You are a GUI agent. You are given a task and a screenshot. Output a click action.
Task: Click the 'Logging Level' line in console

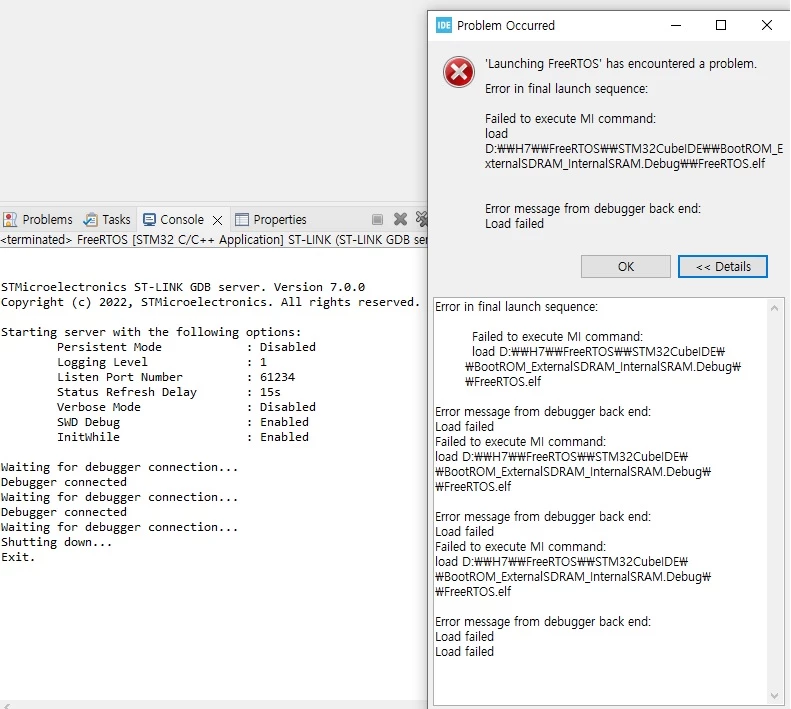click(161, 362)
